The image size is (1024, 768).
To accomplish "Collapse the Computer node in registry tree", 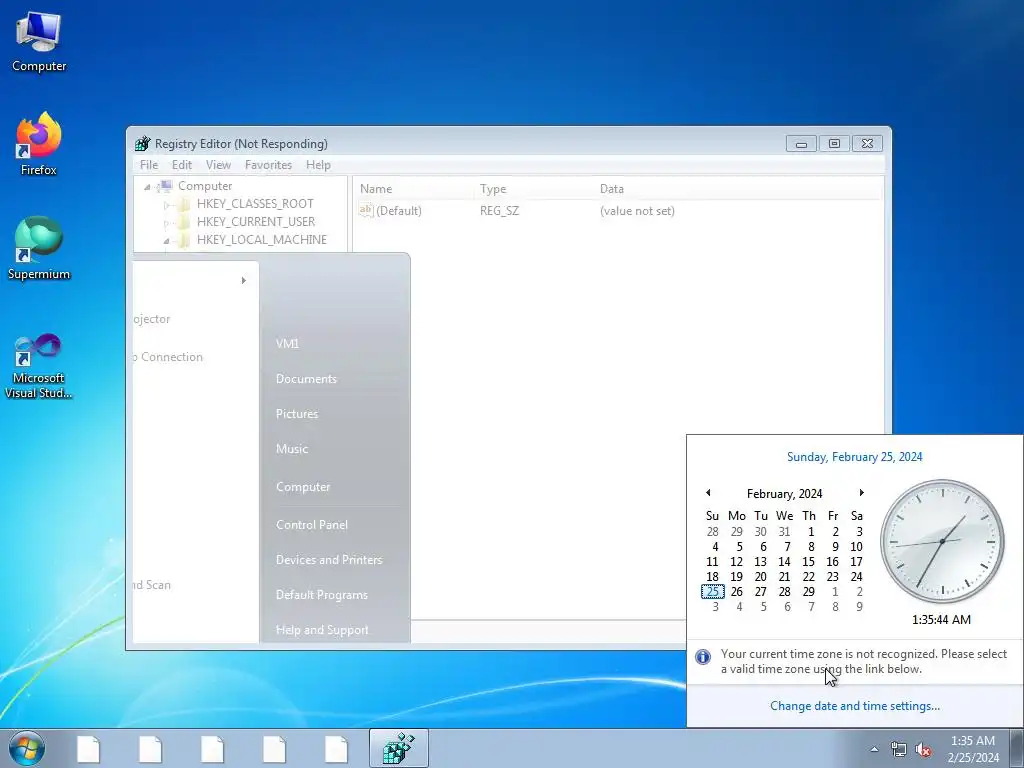I will pyautogui.click(x=148, y=187).
